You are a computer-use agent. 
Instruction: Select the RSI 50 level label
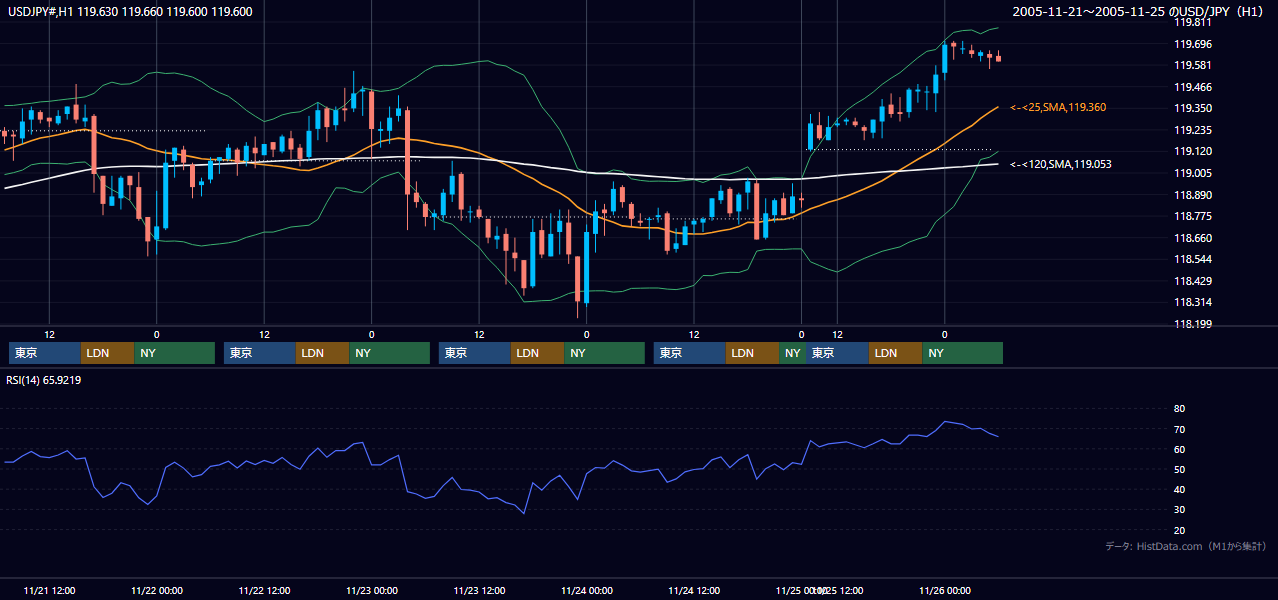click(x=1179, y=469)
